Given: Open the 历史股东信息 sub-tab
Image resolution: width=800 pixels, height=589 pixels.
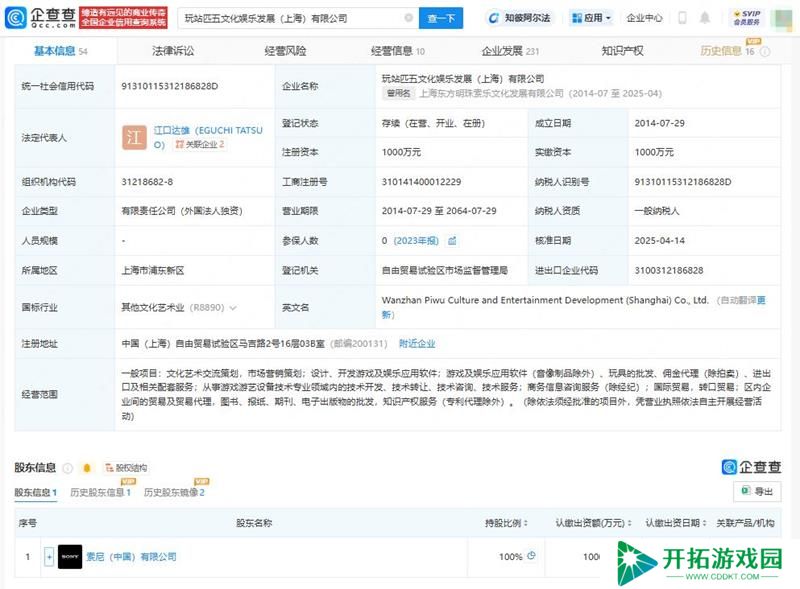Looking at the screenshot, I should [100, 493].
